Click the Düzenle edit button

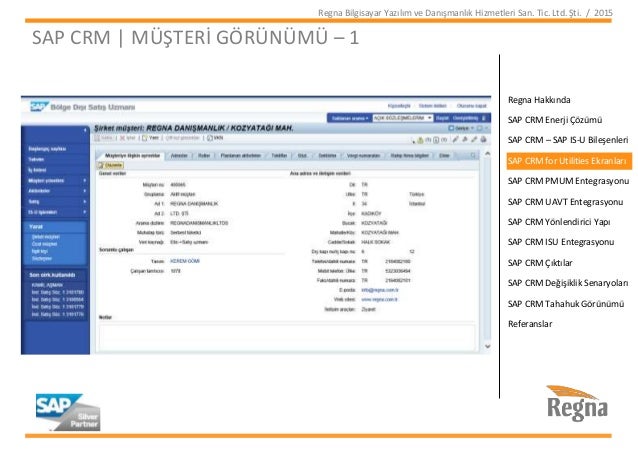tap(110, 165)
